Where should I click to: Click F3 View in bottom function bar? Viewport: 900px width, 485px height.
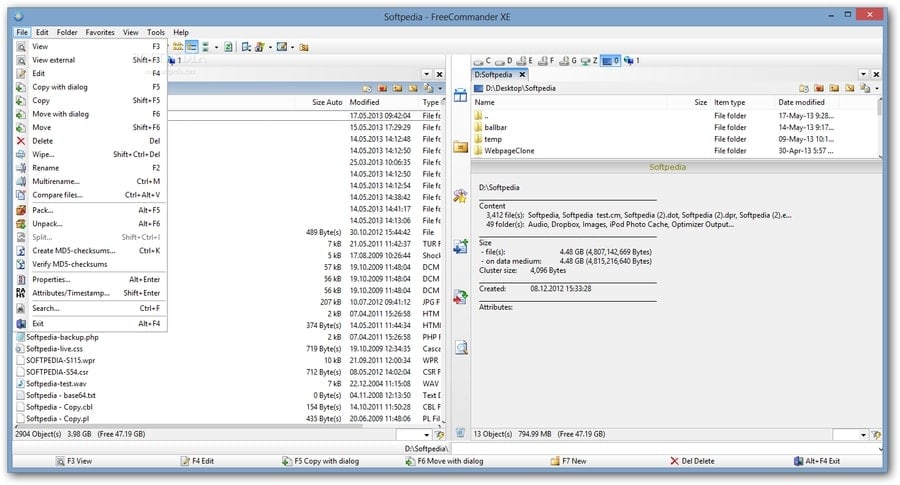point(74,461)
